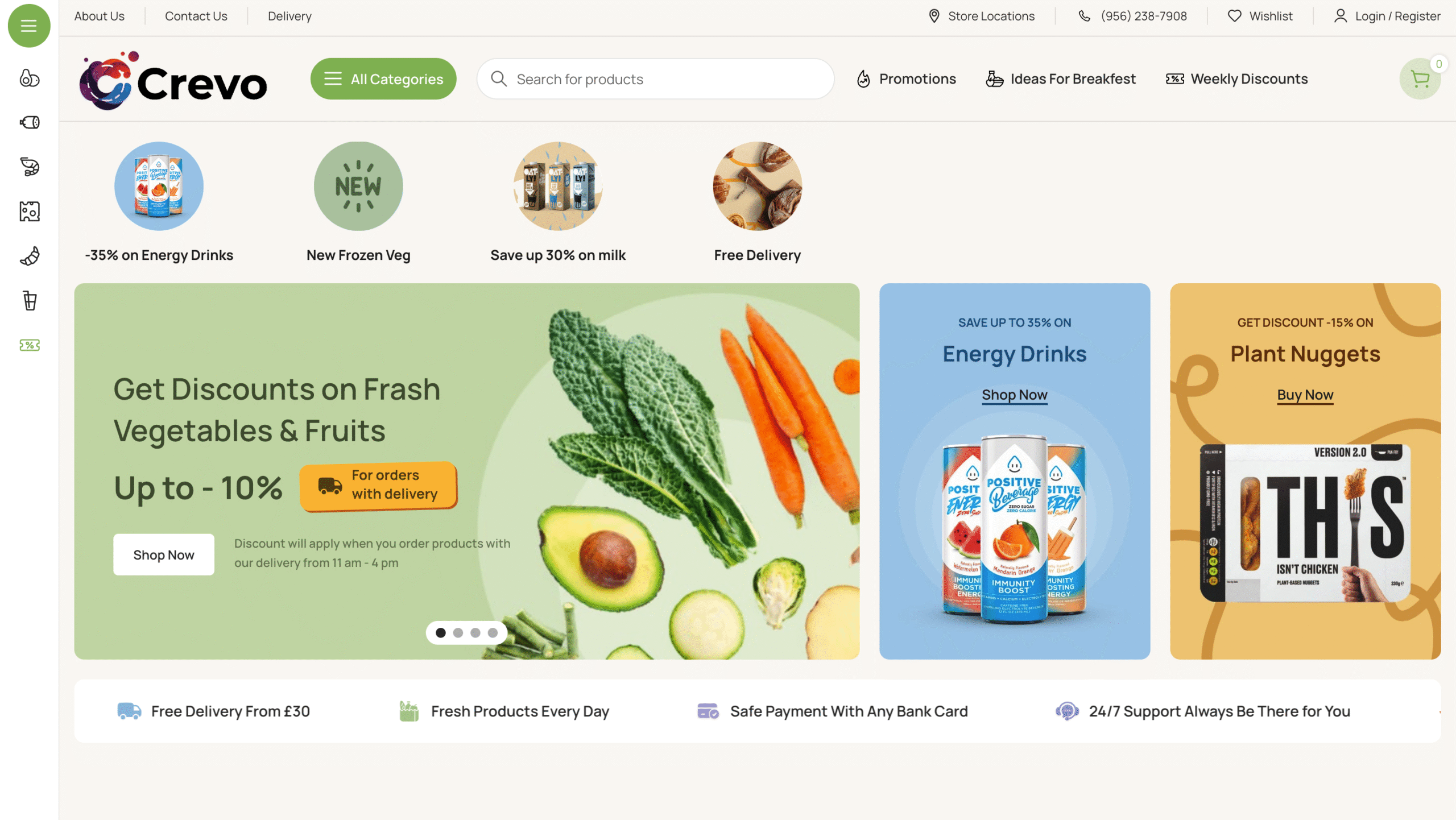
Task: Open the seafood shrimp sidebar icon
Action: pos(30,167)
